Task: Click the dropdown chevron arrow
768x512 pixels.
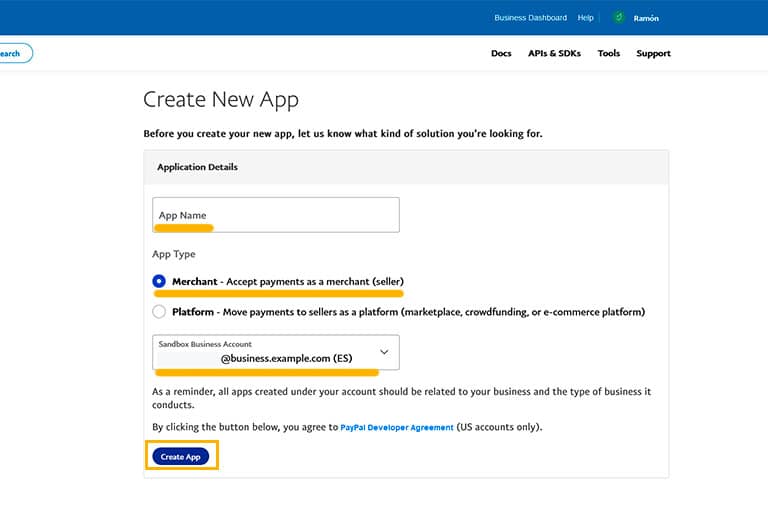Action: pos(384,352)
